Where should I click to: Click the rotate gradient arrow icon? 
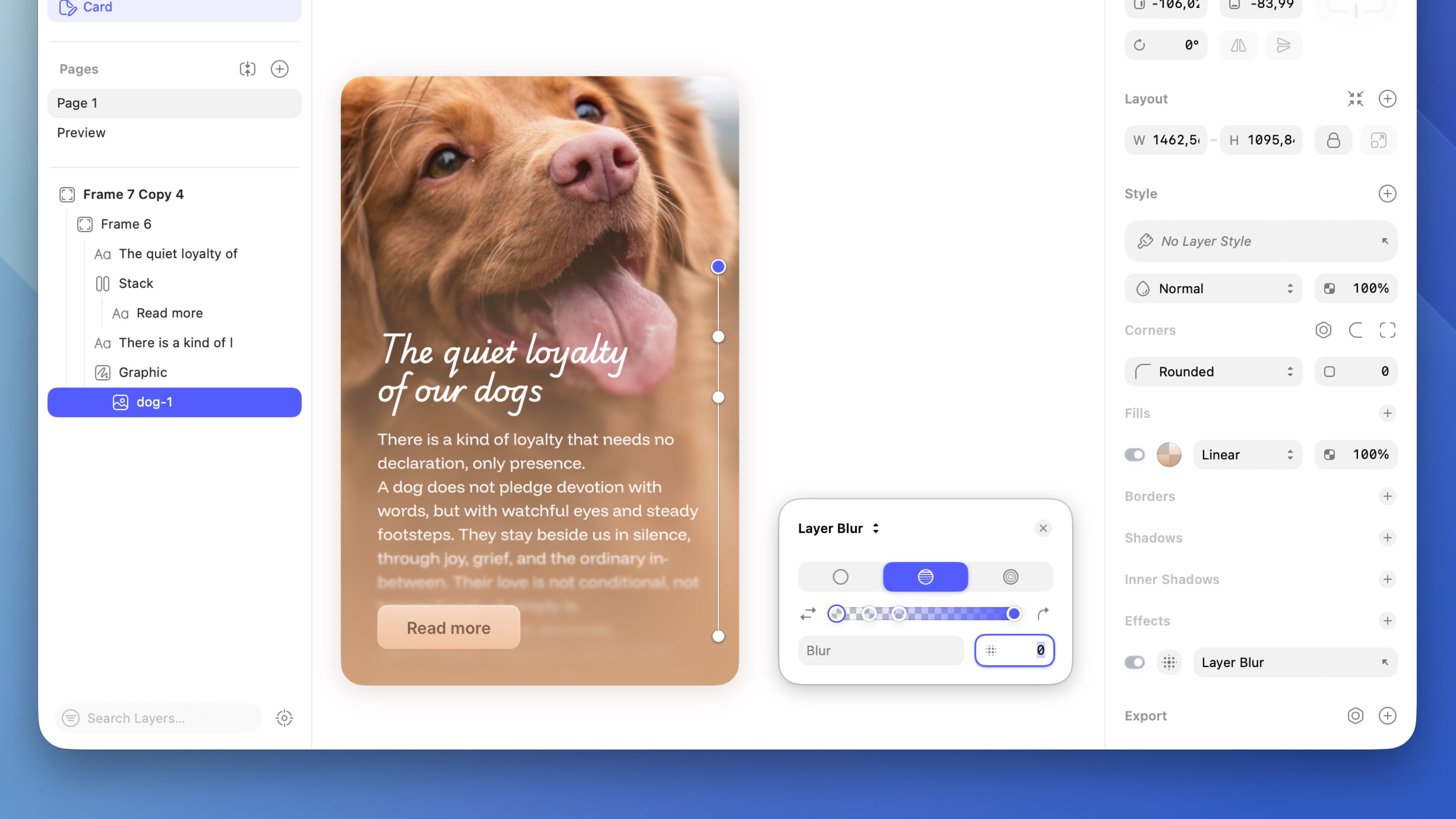pyautogui.click(x=1043, y=614)
